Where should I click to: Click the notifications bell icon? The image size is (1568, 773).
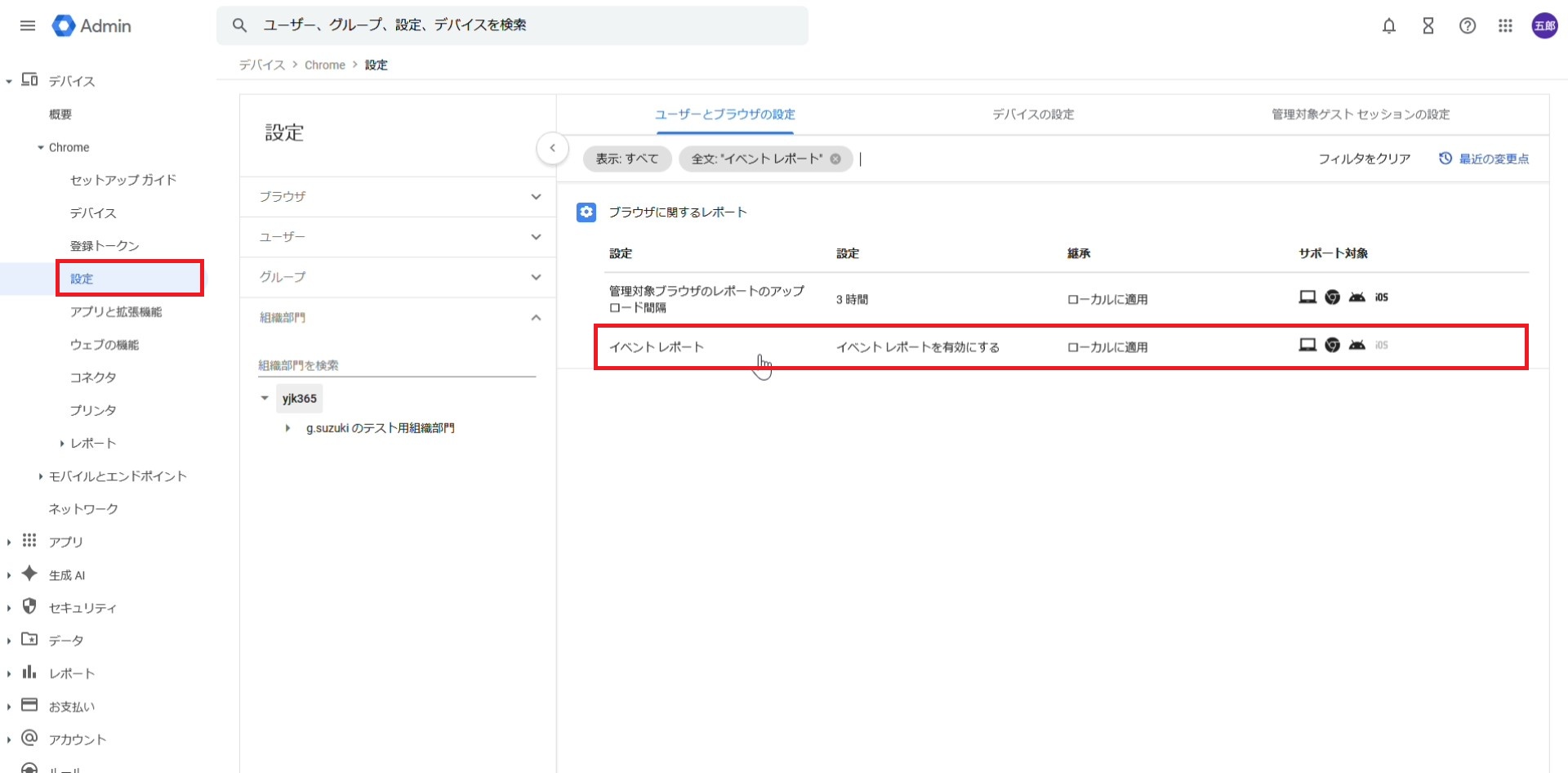pyautogui.click(x=1388, y=26)
